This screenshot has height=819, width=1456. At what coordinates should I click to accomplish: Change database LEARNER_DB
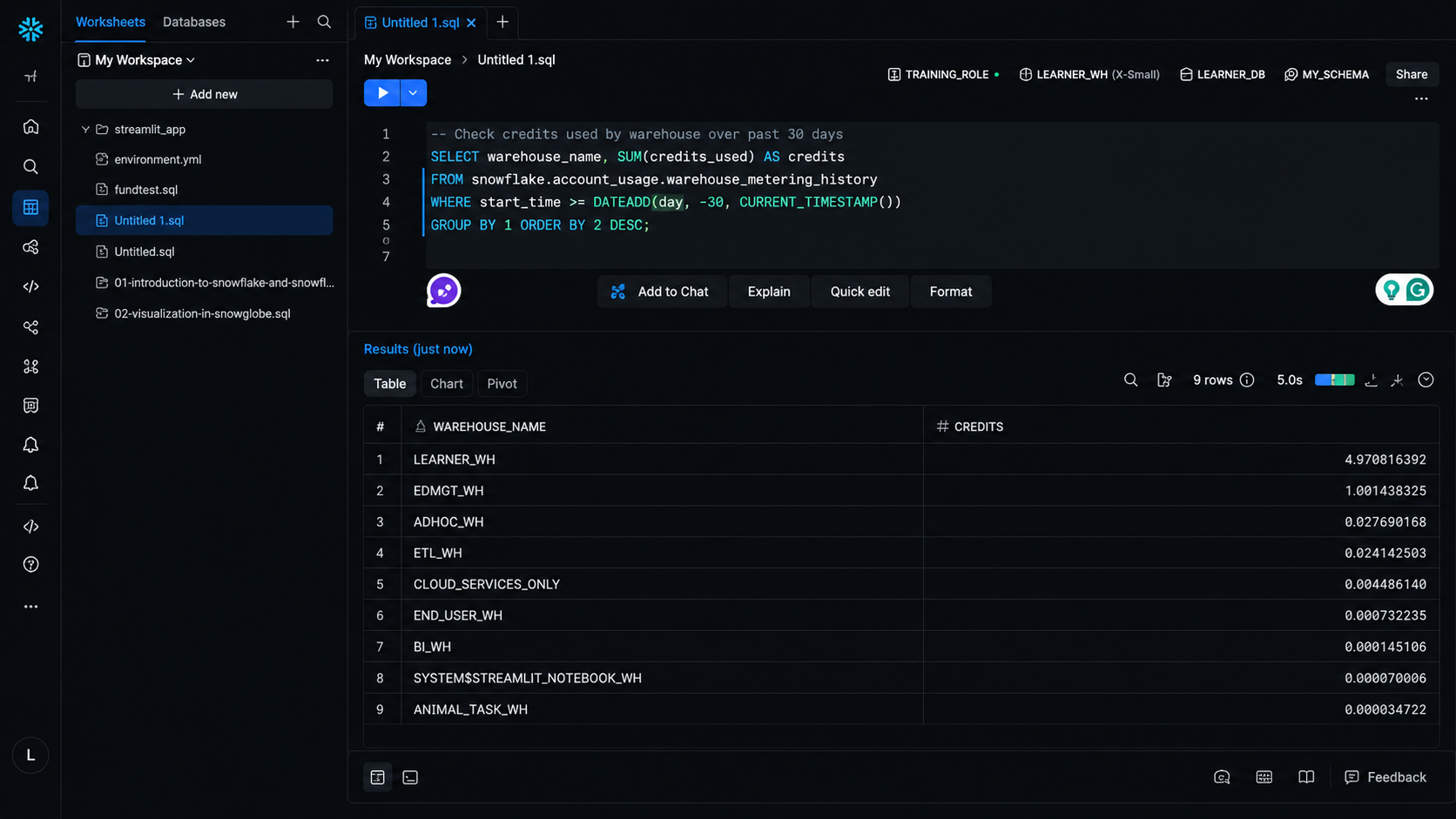1223,75
